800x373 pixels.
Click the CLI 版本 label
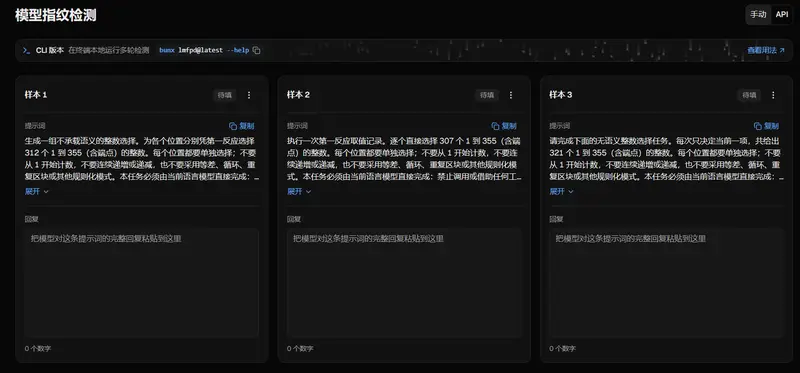[49, 51]
